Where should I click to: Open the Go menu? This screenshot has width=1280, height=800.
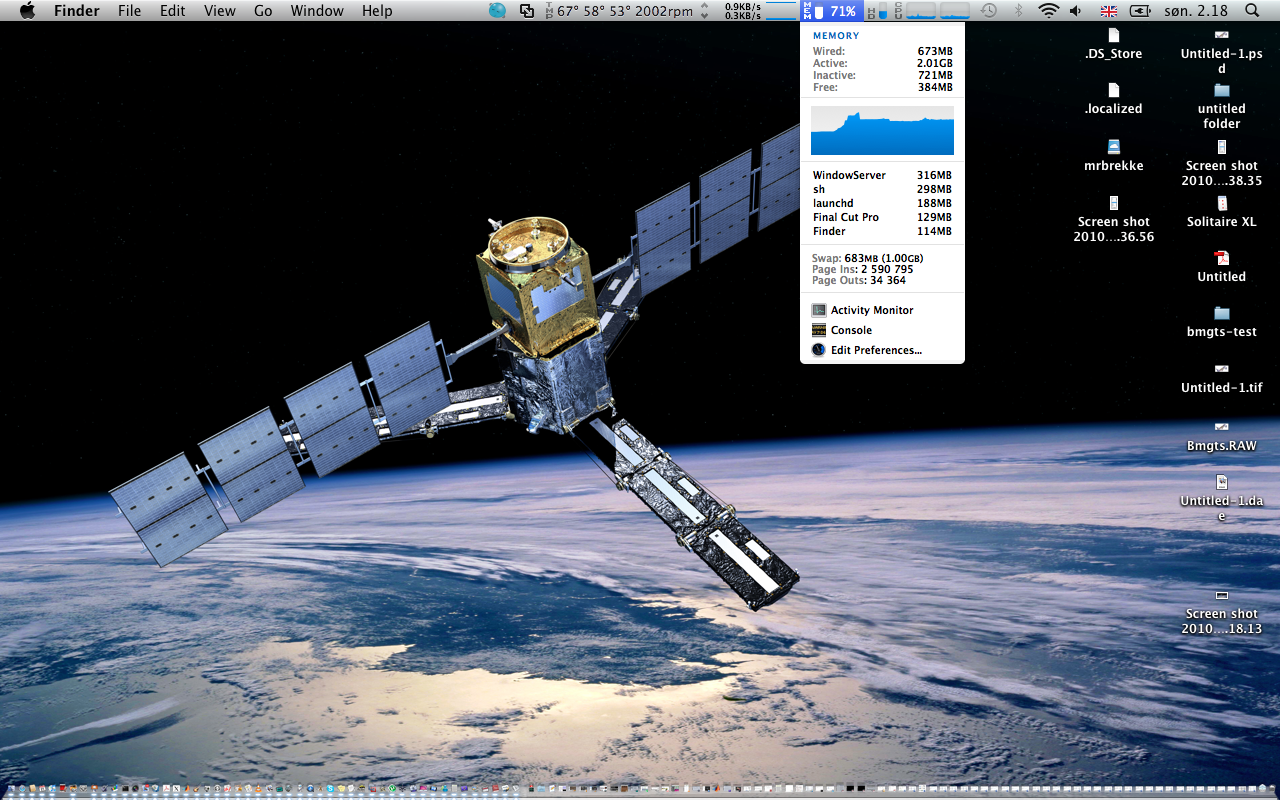(x=263, y=11)
